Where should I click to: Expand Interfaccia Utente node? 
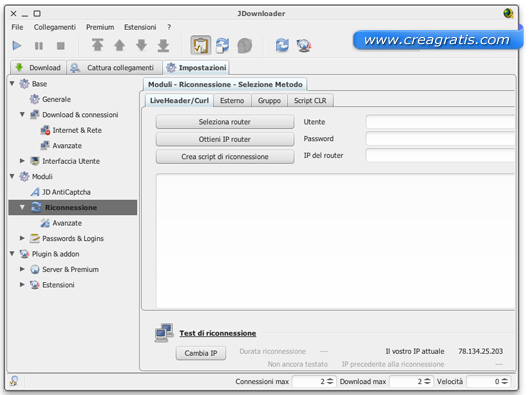(22, 161)
